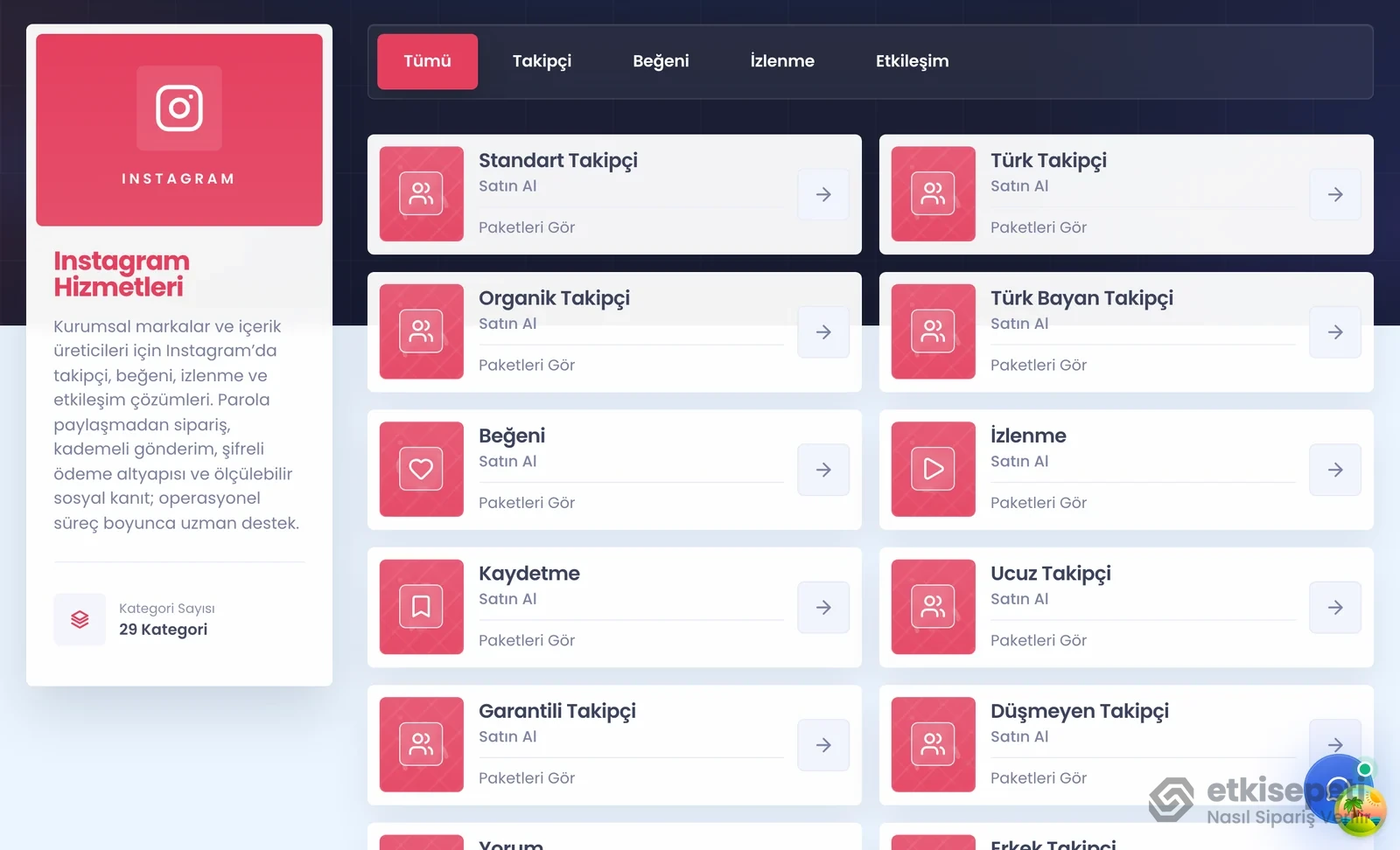Click Paketleri Gör under Türk Takipçi
This screenshot has height=850, width=1400.
(x=1039, y=227)
